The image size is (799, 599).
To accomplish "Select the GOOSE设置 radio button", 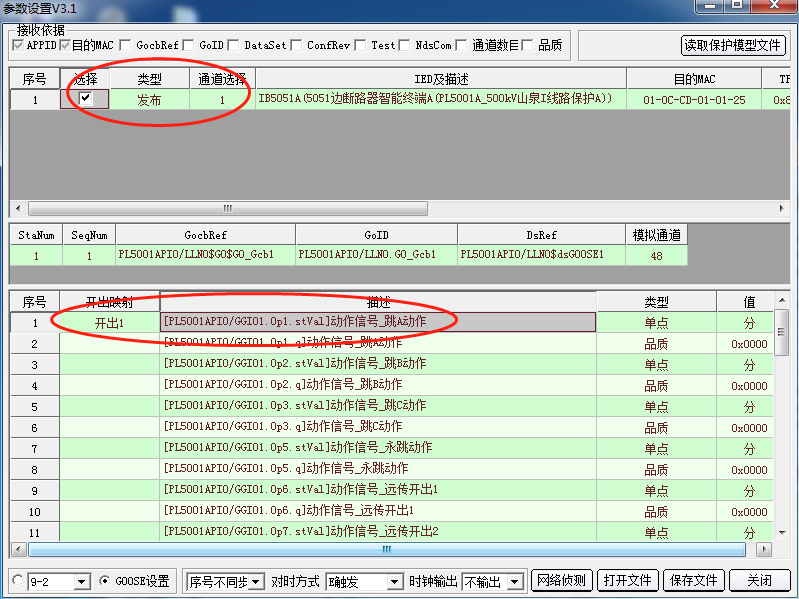I will (x=105, y=581).
